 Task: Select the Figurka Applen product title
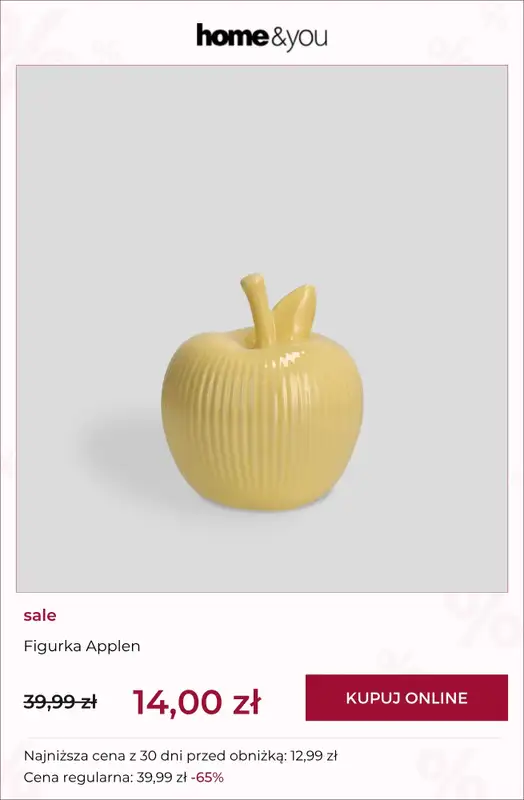[82, 646]
